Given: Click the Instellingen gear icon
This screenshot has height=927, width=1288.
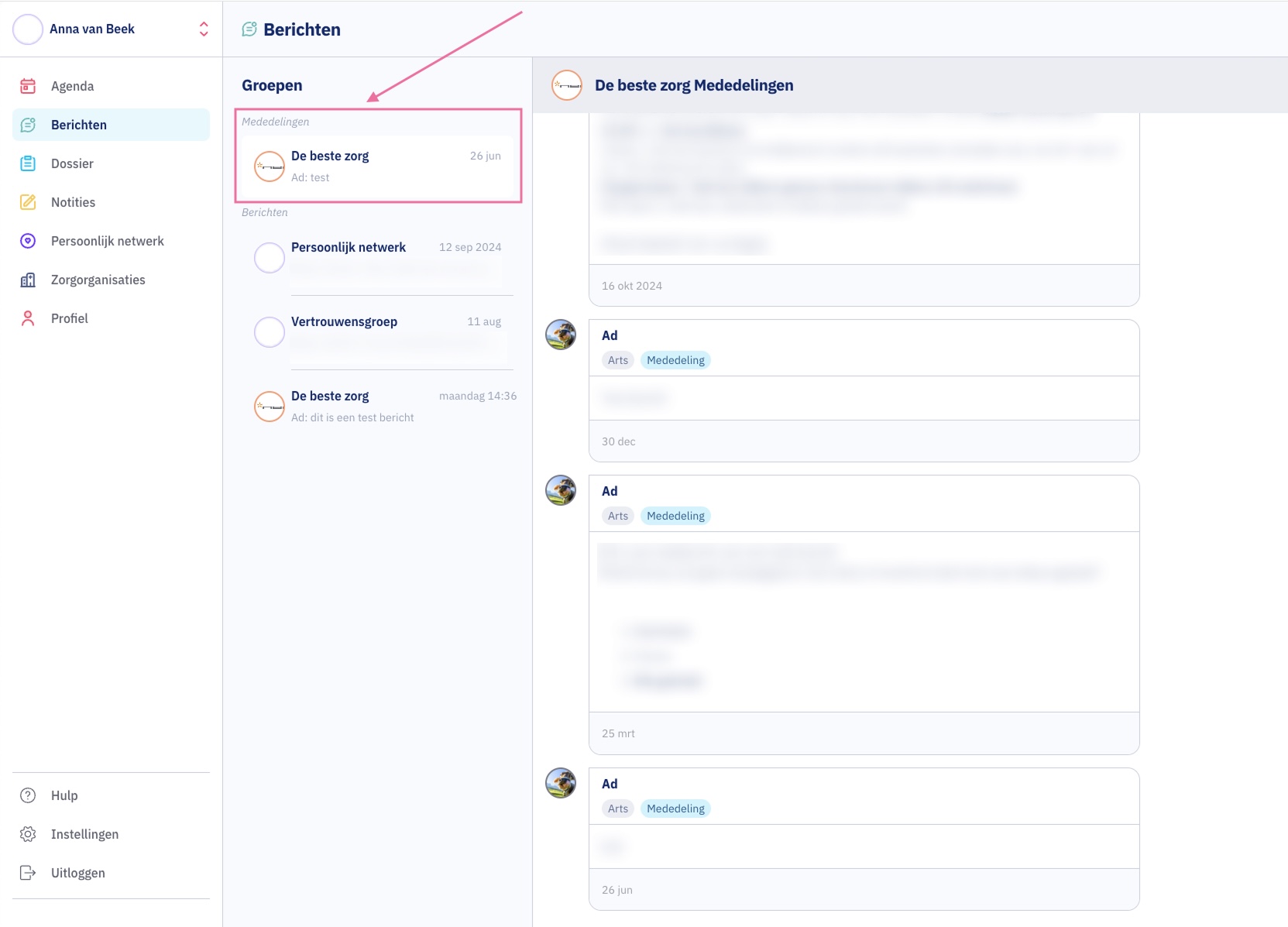Looking at the screenshot, I should point(28,834).
